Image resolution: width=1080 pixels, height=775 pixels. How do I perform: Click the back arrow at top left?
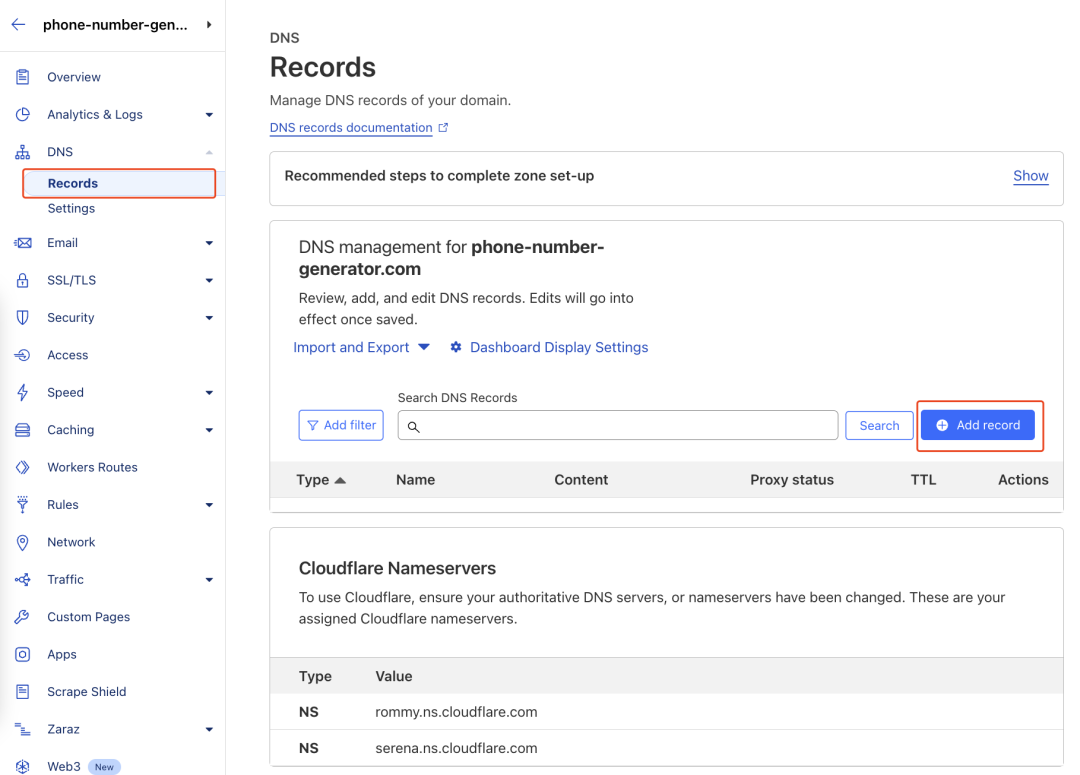(18, 25)
